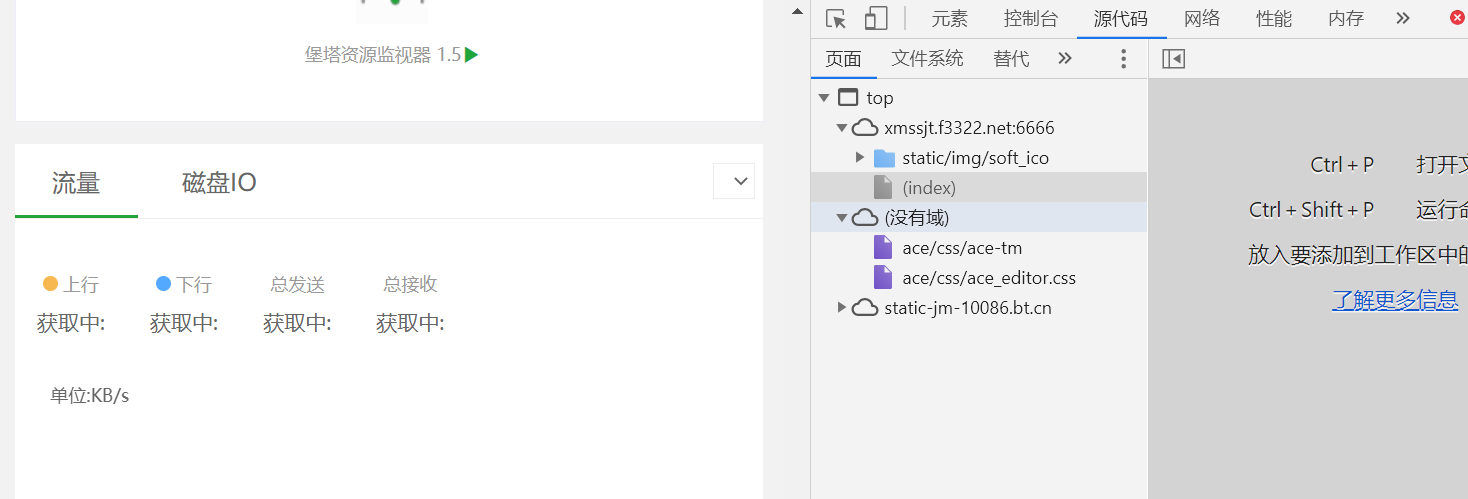Collapse the xmssjt.f3322.net:6666 node arrow
The image size is (1468, 499).
pos(841,128)
